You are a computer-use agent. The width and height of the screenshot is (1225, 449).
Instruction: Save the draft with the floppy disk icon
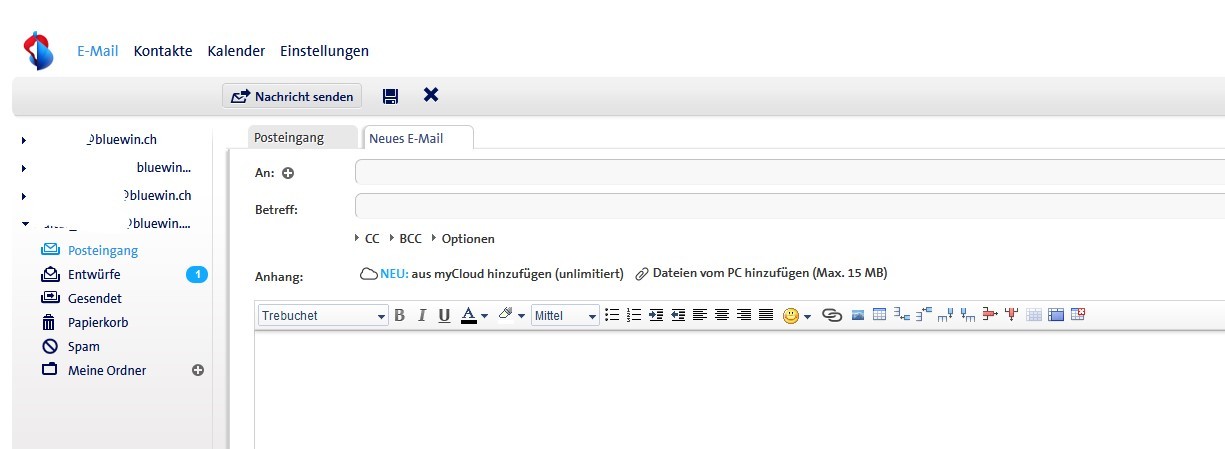click(391, 96)
